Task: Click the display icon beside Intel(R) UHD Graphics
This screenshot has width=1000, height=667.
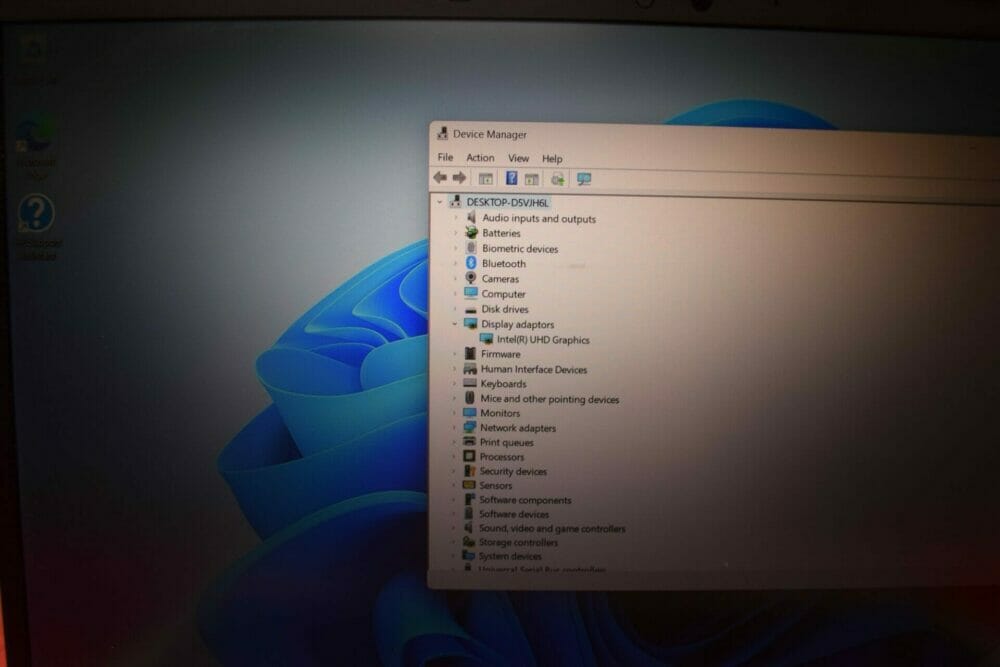Action: [x=487, y=339]
